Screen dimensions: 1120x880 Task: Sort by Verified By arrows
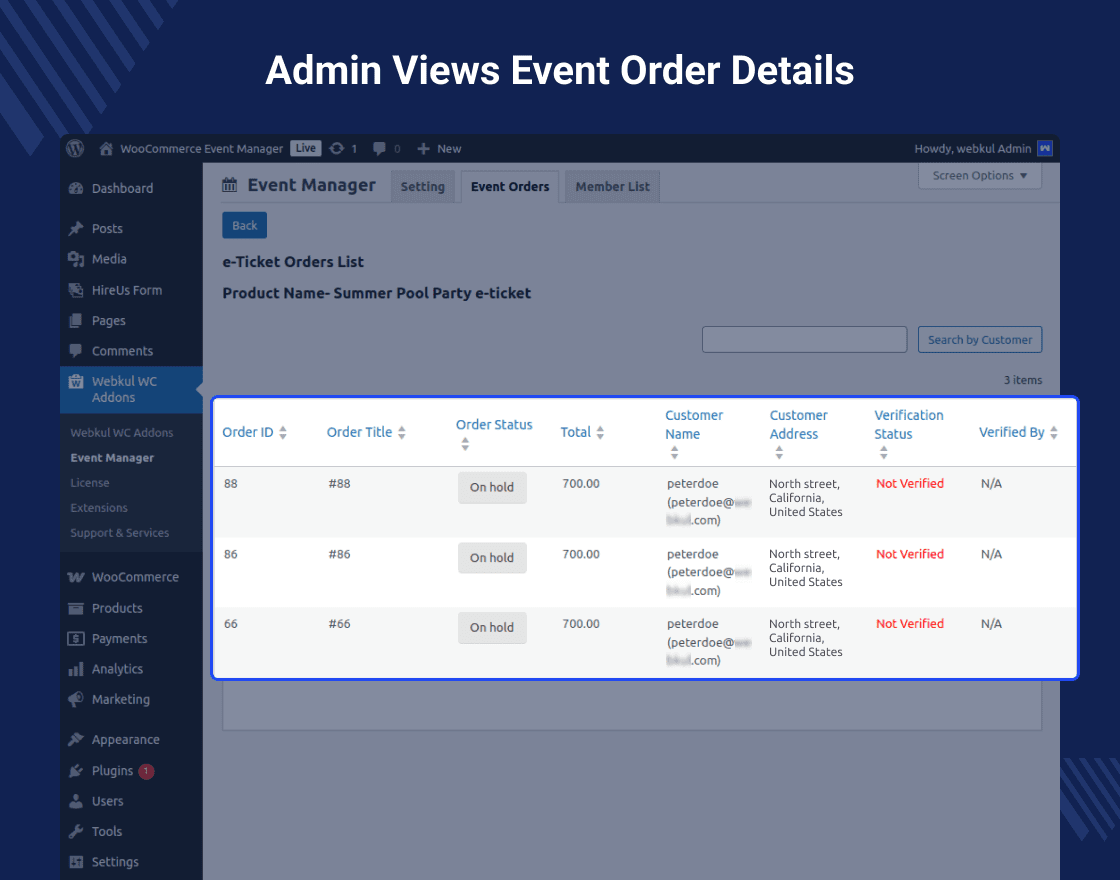[1054, 432]
